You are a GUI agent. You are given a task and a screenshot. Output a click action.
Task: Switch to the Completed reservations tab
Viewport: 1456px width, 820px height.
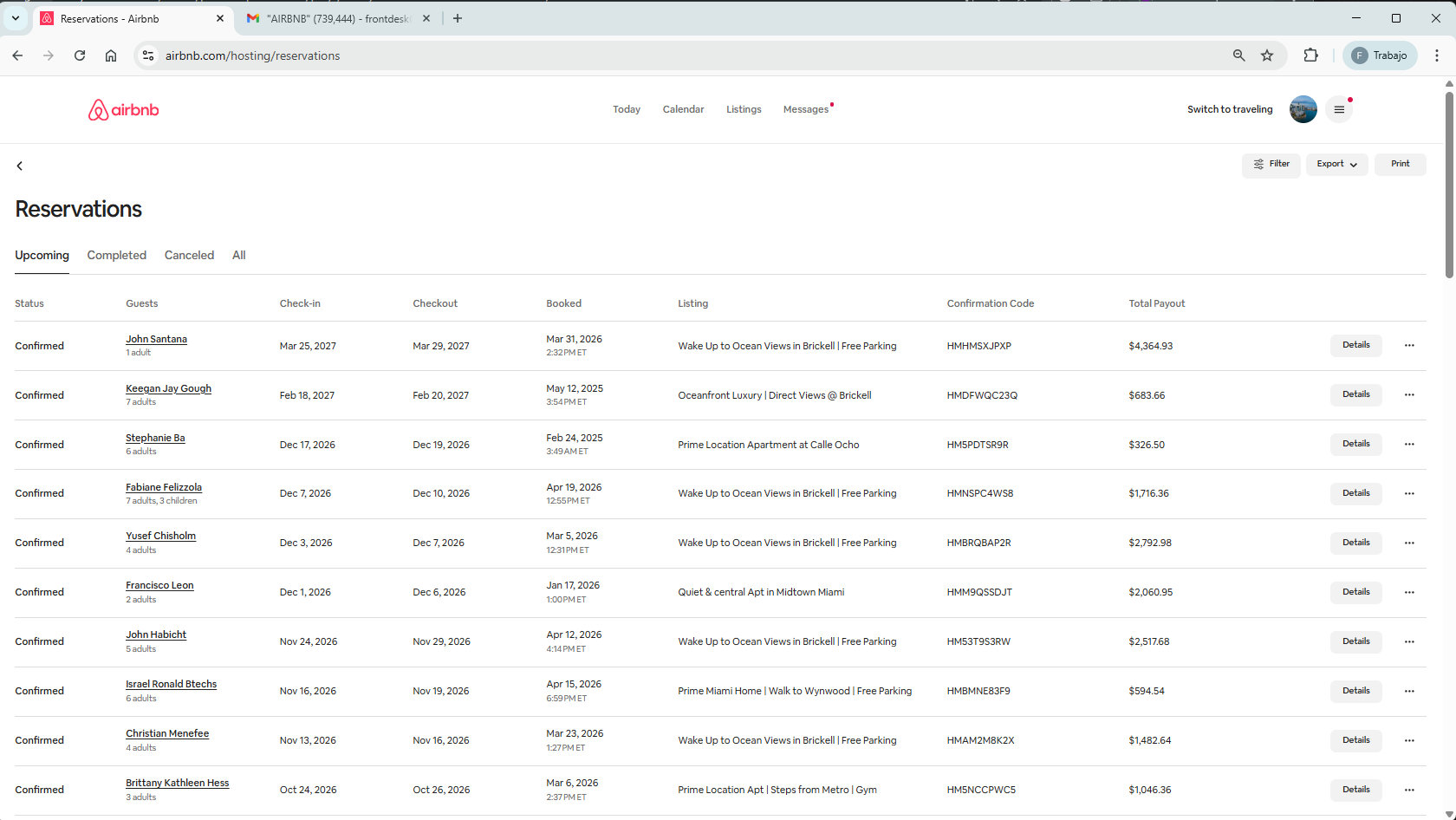(x=116, y=255)
